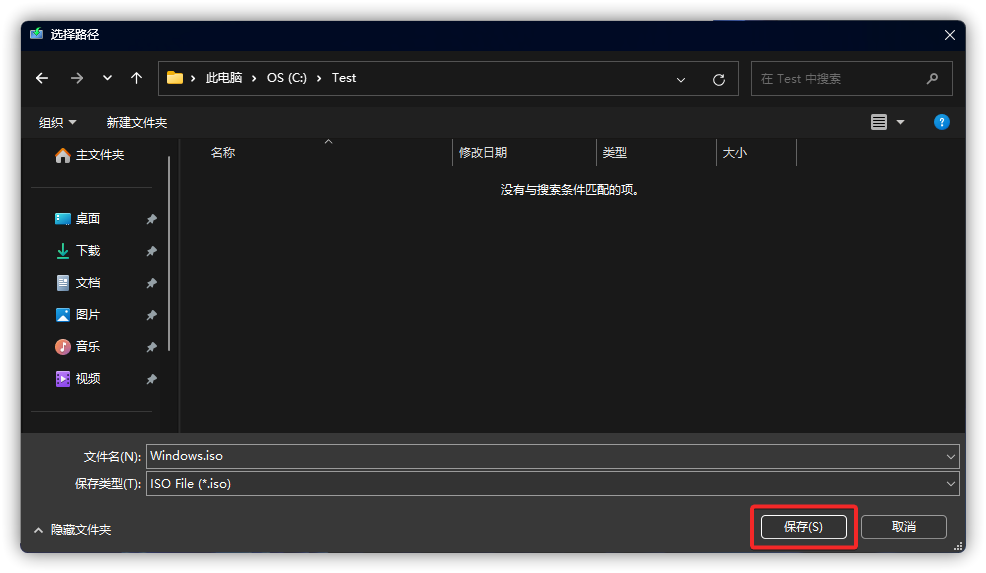Select OS (C:) in the address path
Screen dimensions: 986x573
[x=287, y=78]
